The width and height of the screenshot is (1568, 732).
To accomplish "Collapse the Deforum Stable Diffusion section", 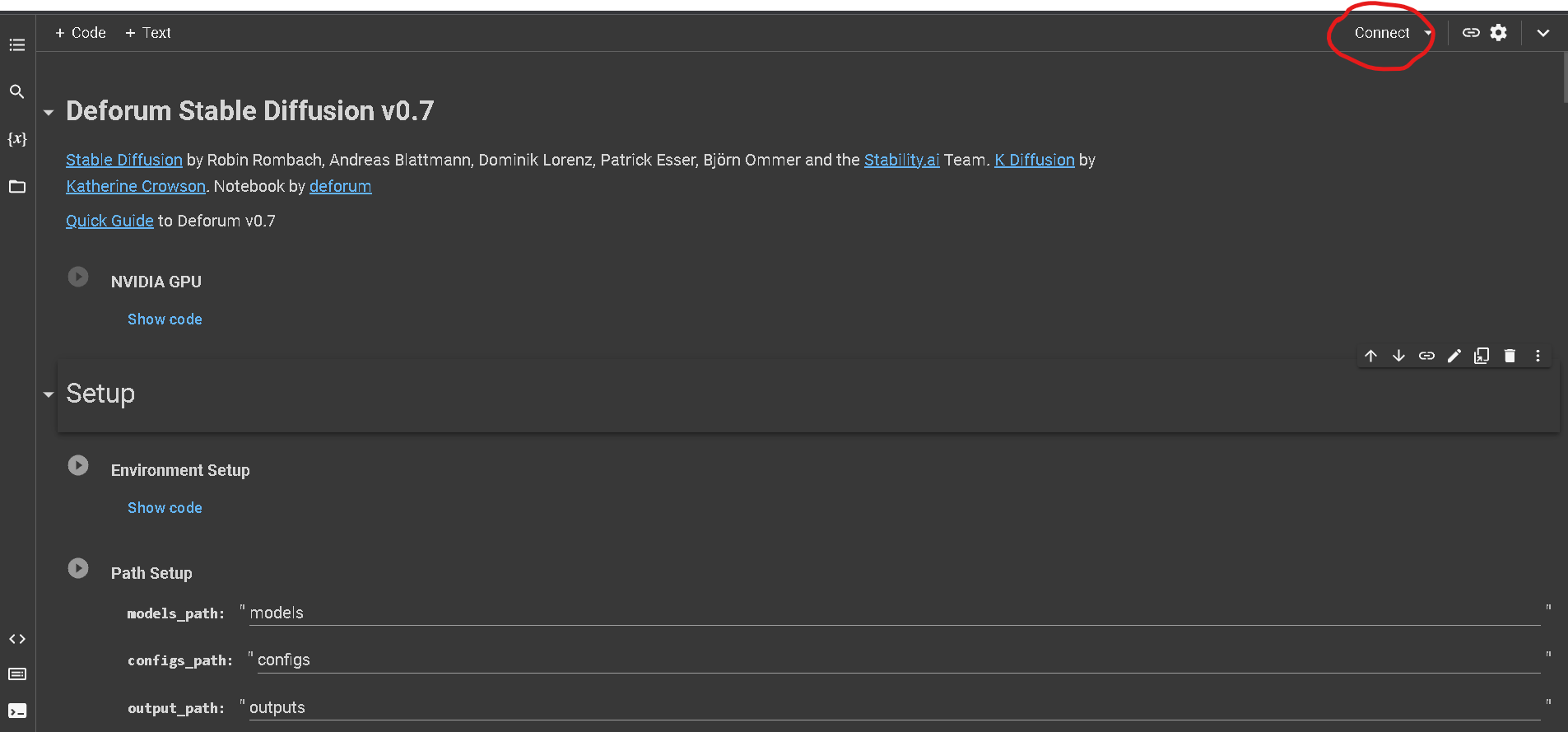I will pyautogui.click(x=49, y=113).
